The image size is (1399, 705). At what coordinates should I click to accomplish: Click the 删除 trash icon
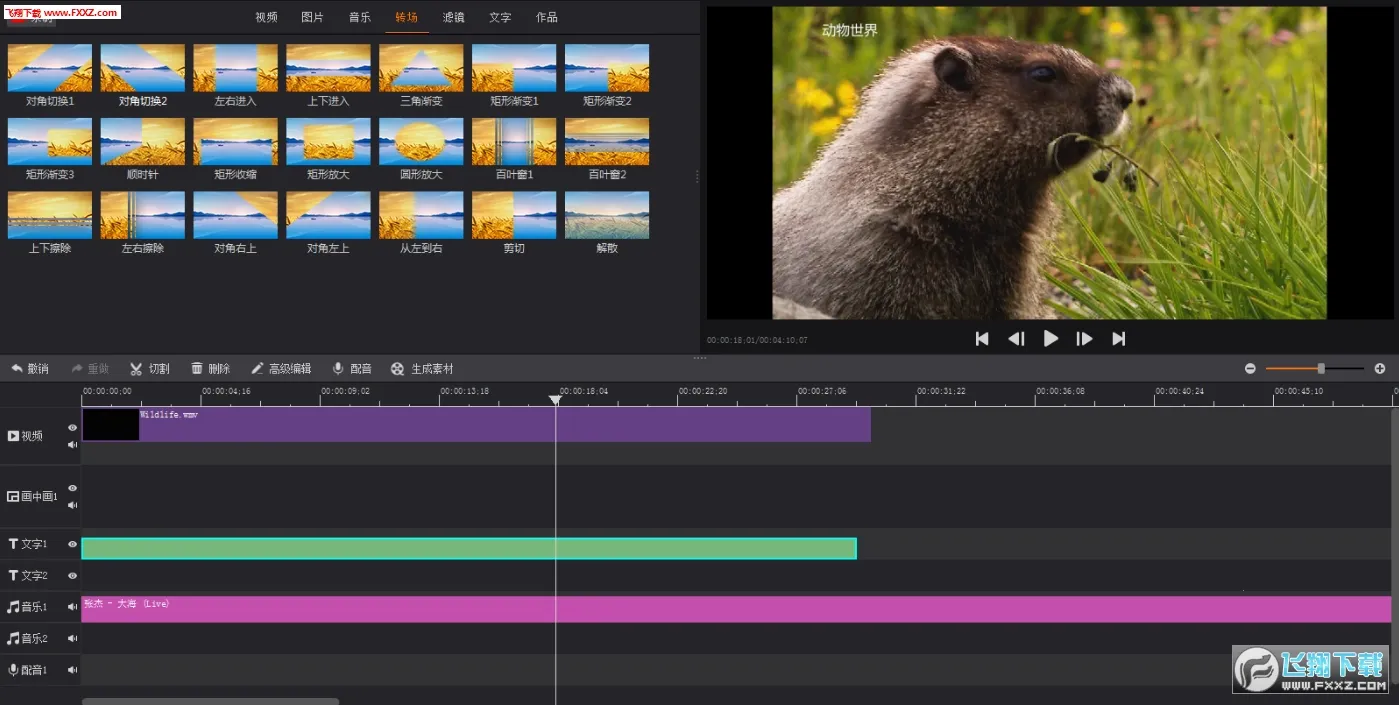pyautogui.click(x=210, y=369)
